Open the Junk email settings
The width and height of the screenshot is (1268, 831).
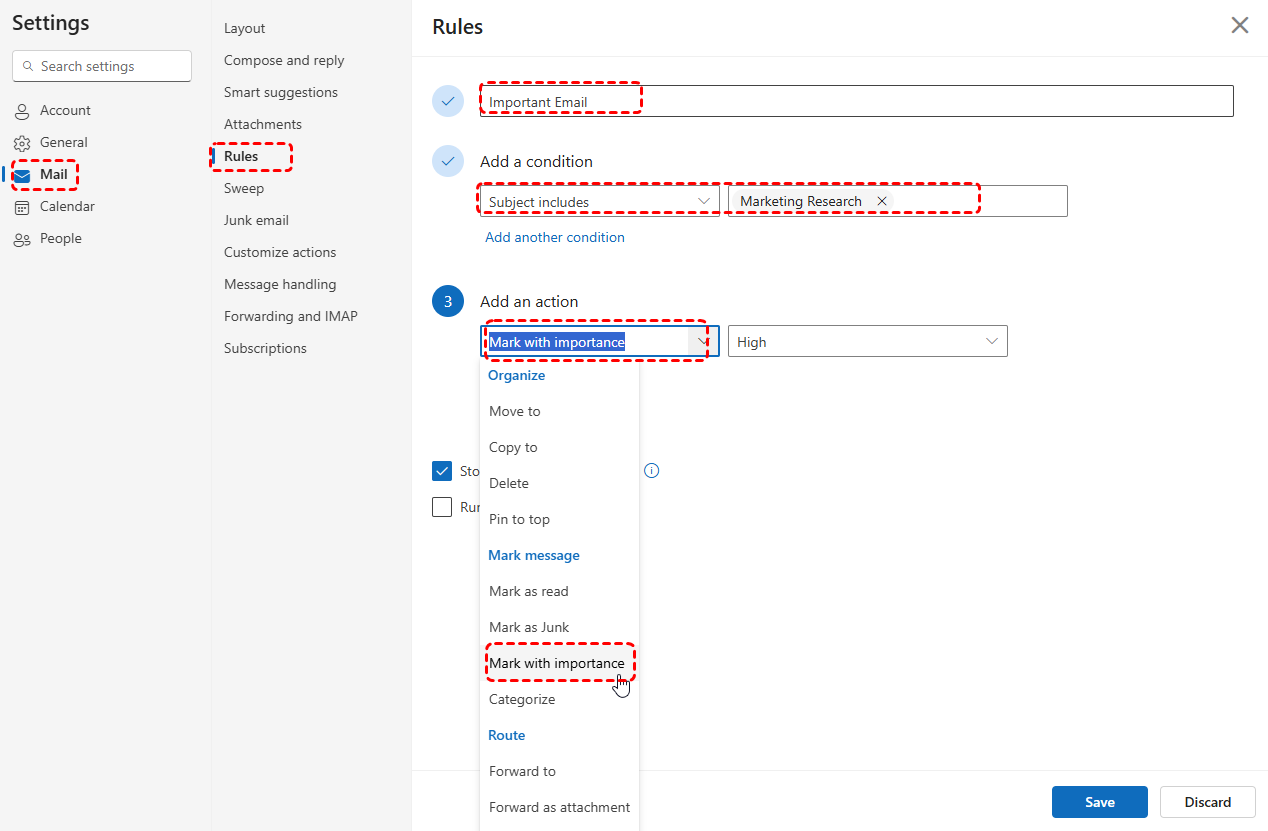256,220
